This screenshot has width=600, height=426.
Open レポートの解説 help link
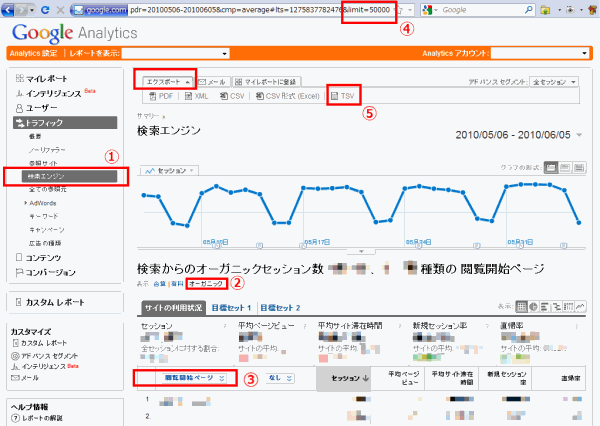pos(38,418)
